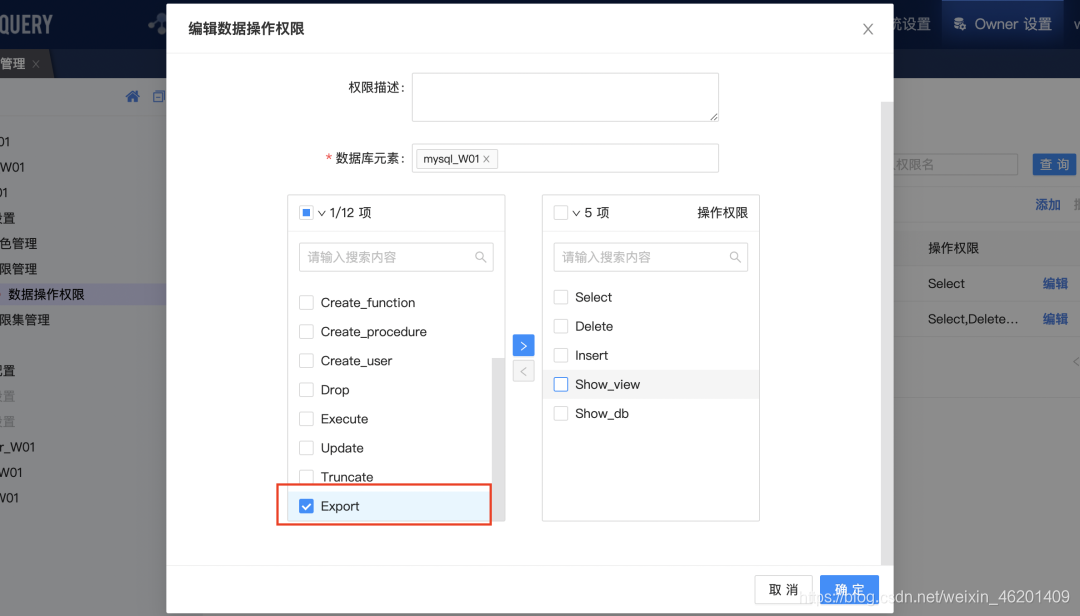Viewport: 1080px width, 616px height.
Task: Click 添加 link in background page
Action: [1048, 205]
